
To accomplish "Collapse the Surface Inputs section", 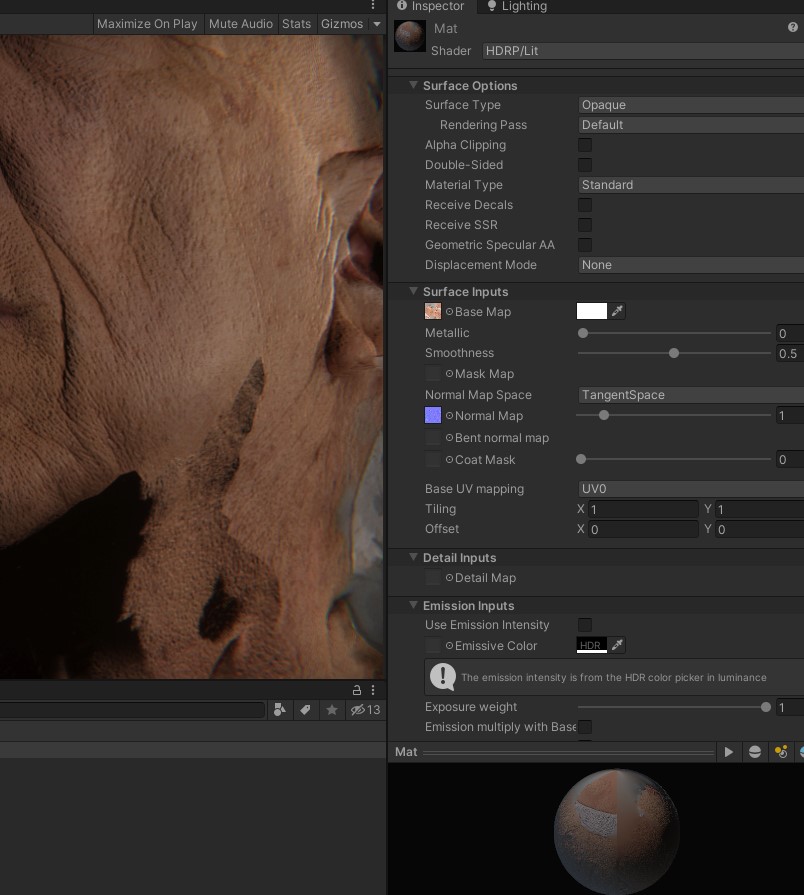I will point(413,291).
